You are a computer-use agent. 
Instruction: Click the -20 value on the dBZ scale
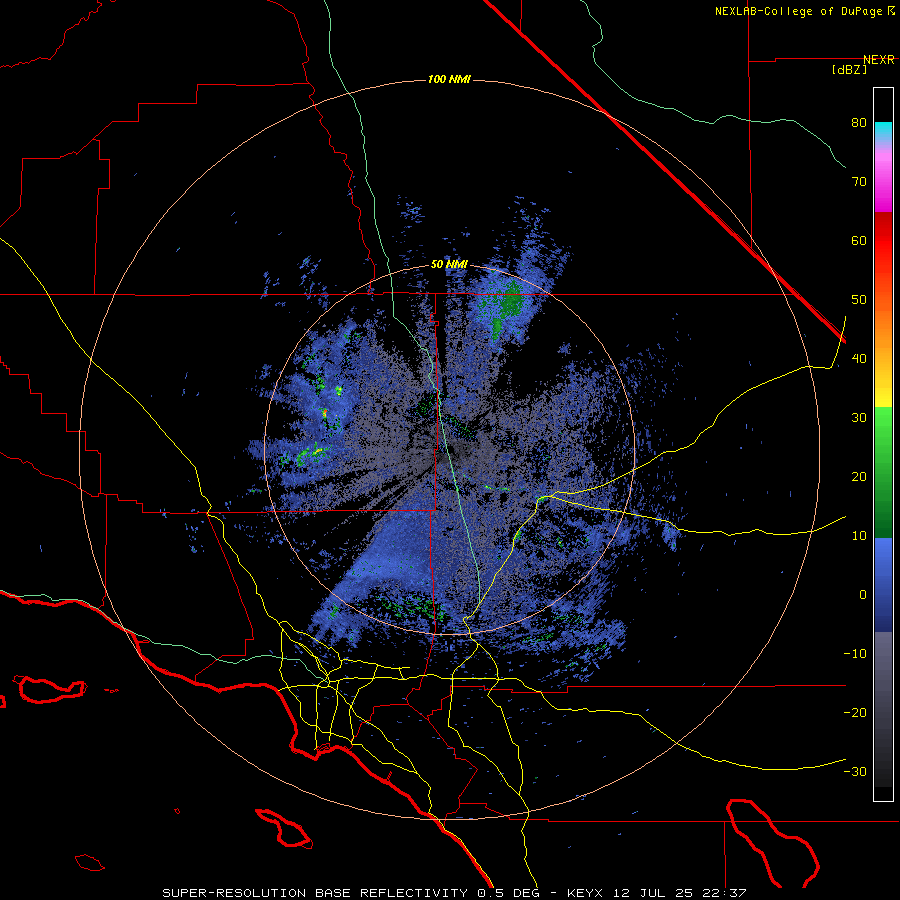click(855, 713)
